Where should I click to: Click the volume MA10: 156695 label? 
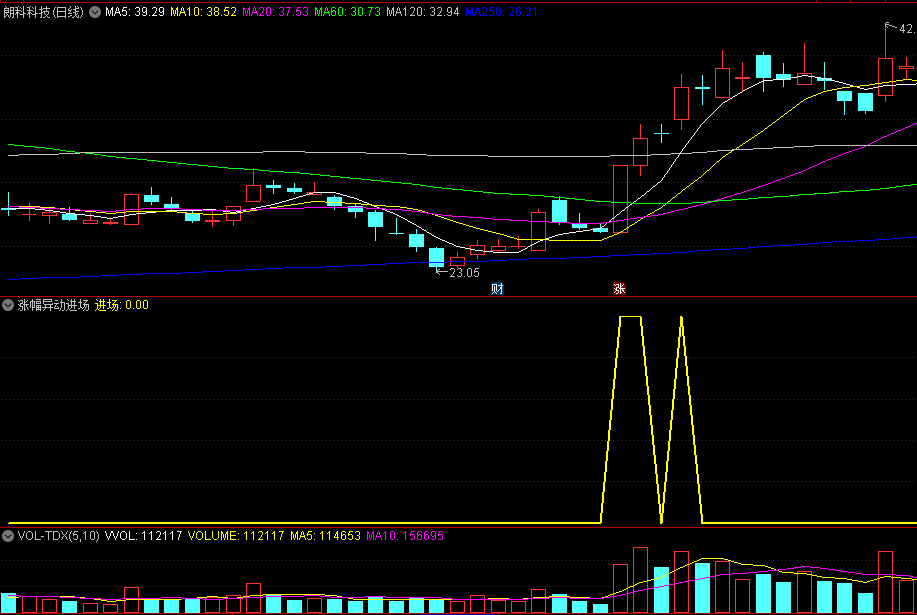(405, 536)
